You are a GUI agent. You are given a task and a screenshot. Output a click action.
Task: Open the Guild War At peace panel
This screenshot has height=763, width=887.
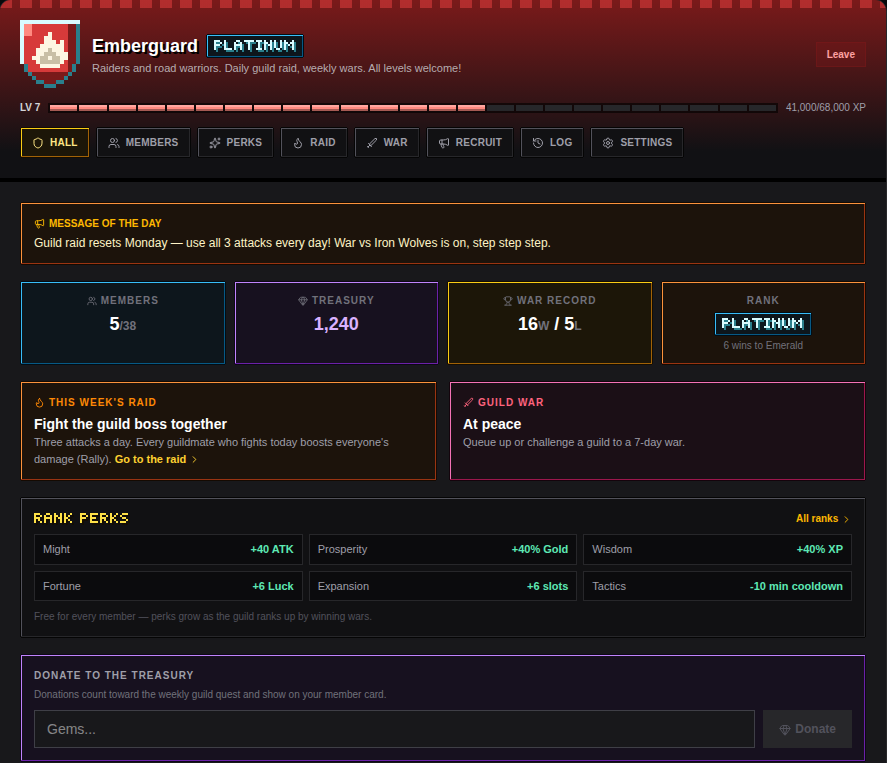657,431
